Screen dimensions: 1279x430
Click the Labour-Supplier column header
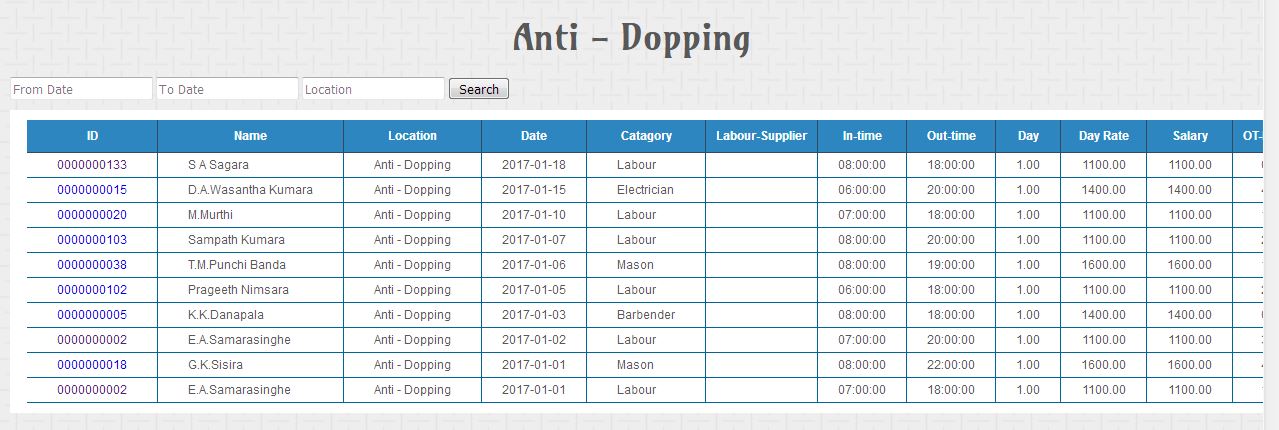761,136
